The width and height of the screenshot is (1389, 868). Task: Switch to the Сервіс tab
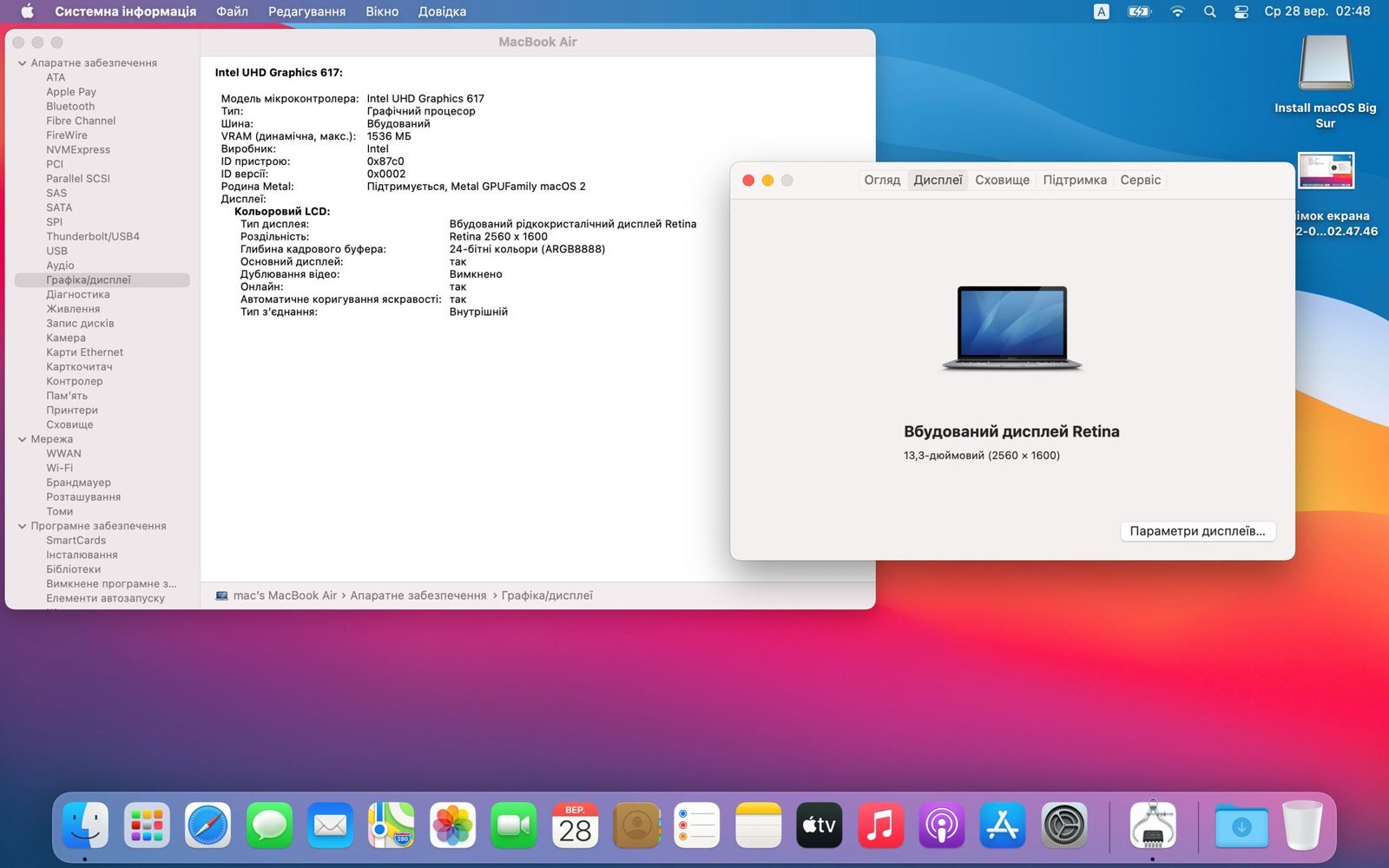(x=1140, y=180)
